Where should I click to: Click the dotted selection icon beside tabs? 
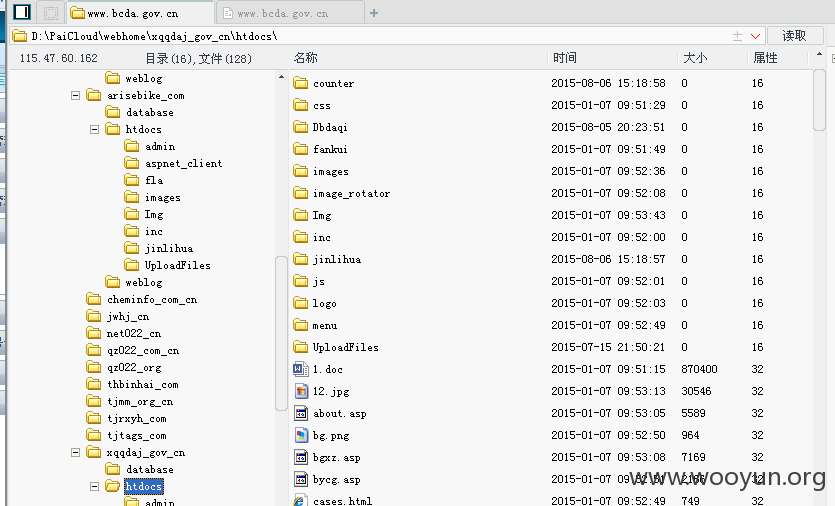51,13
